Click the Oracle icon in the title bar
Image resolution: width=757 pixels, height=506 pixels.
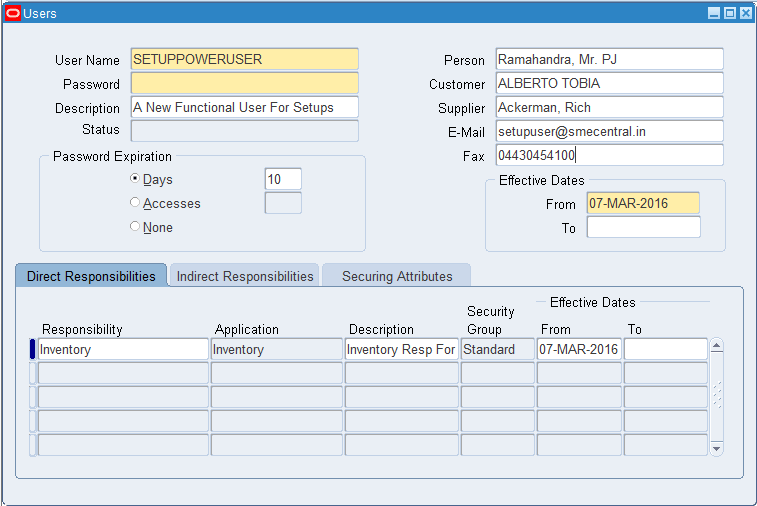(x=13, y=13)
